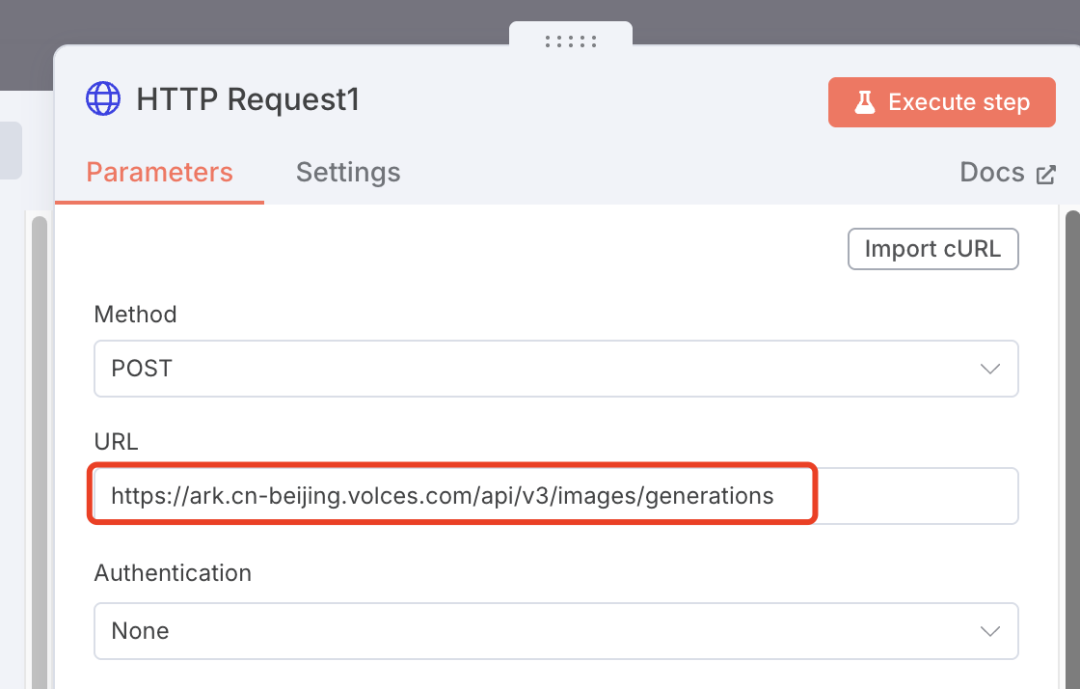Click the URL field label
This screenshot has width=1080, height=689.
116,441
